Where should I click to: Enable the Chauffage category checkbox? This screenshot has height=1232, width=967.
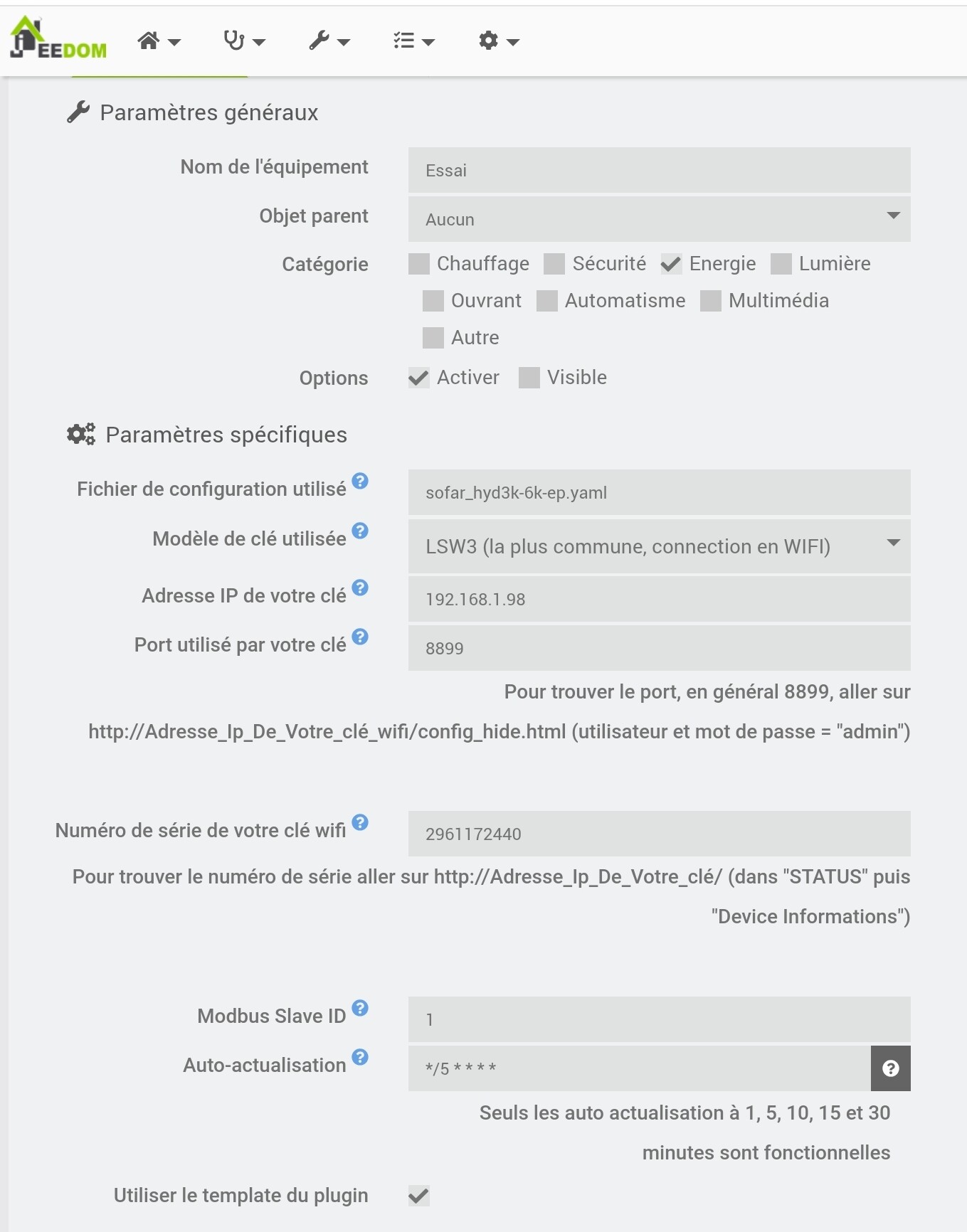(419, 264)
